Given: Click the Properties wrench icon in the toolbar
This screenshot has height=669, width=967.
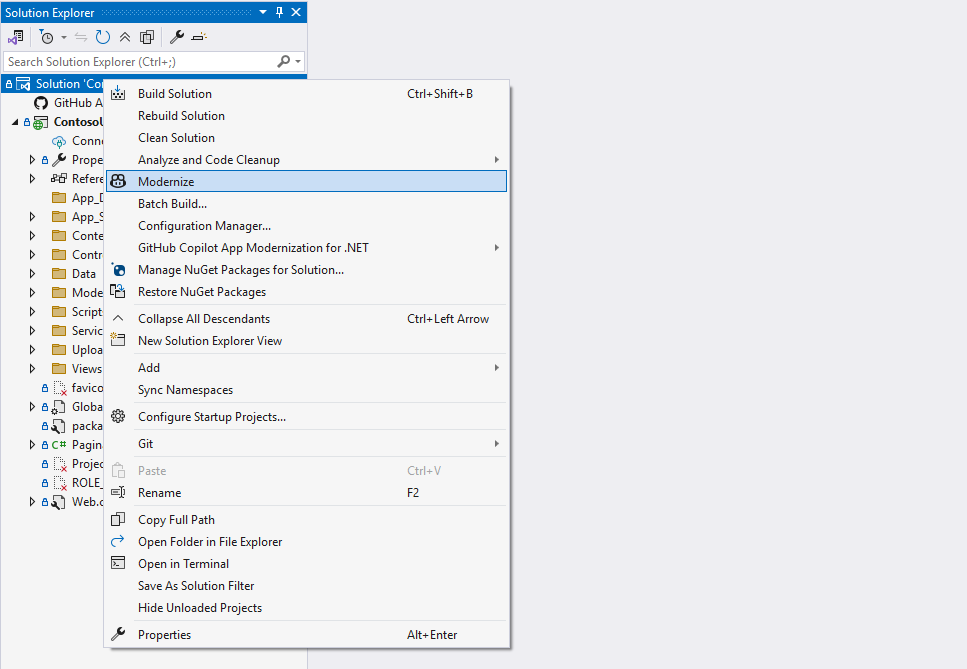Looking at the screenshot, I should (177, 37).
